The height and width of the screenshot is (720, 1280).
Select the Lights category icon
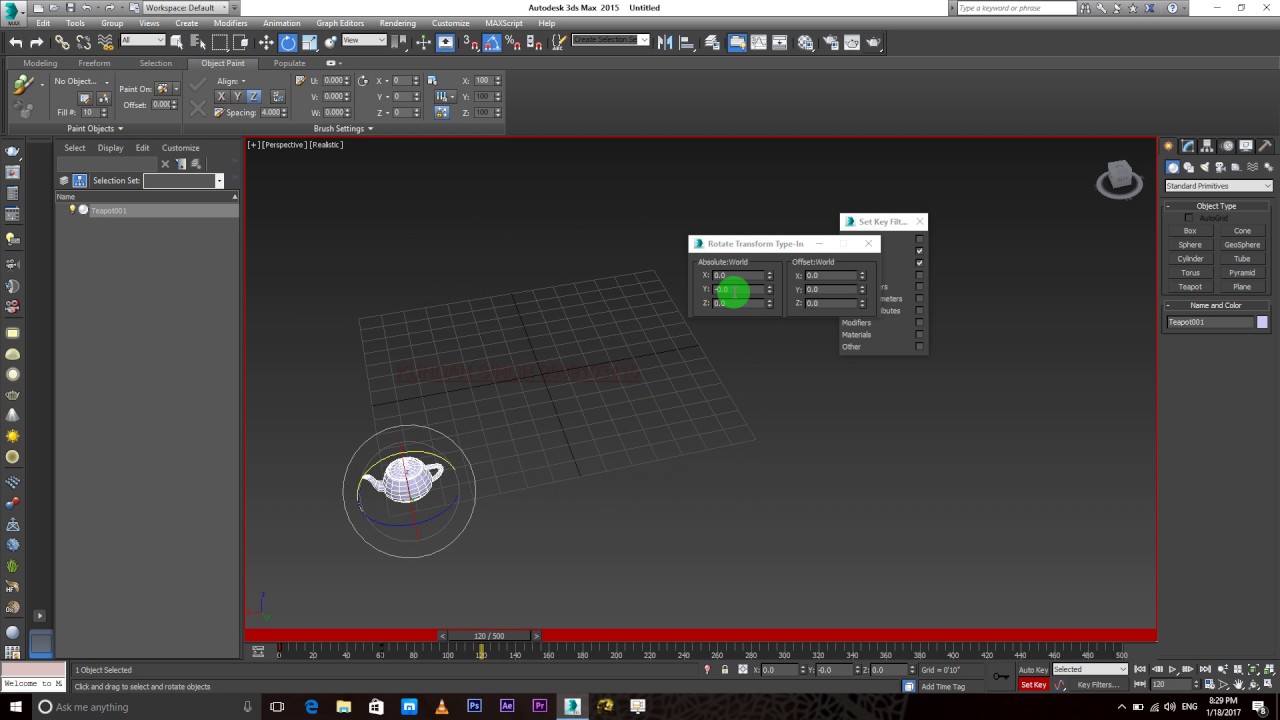pyautogui.click(x=1205, y=167)
